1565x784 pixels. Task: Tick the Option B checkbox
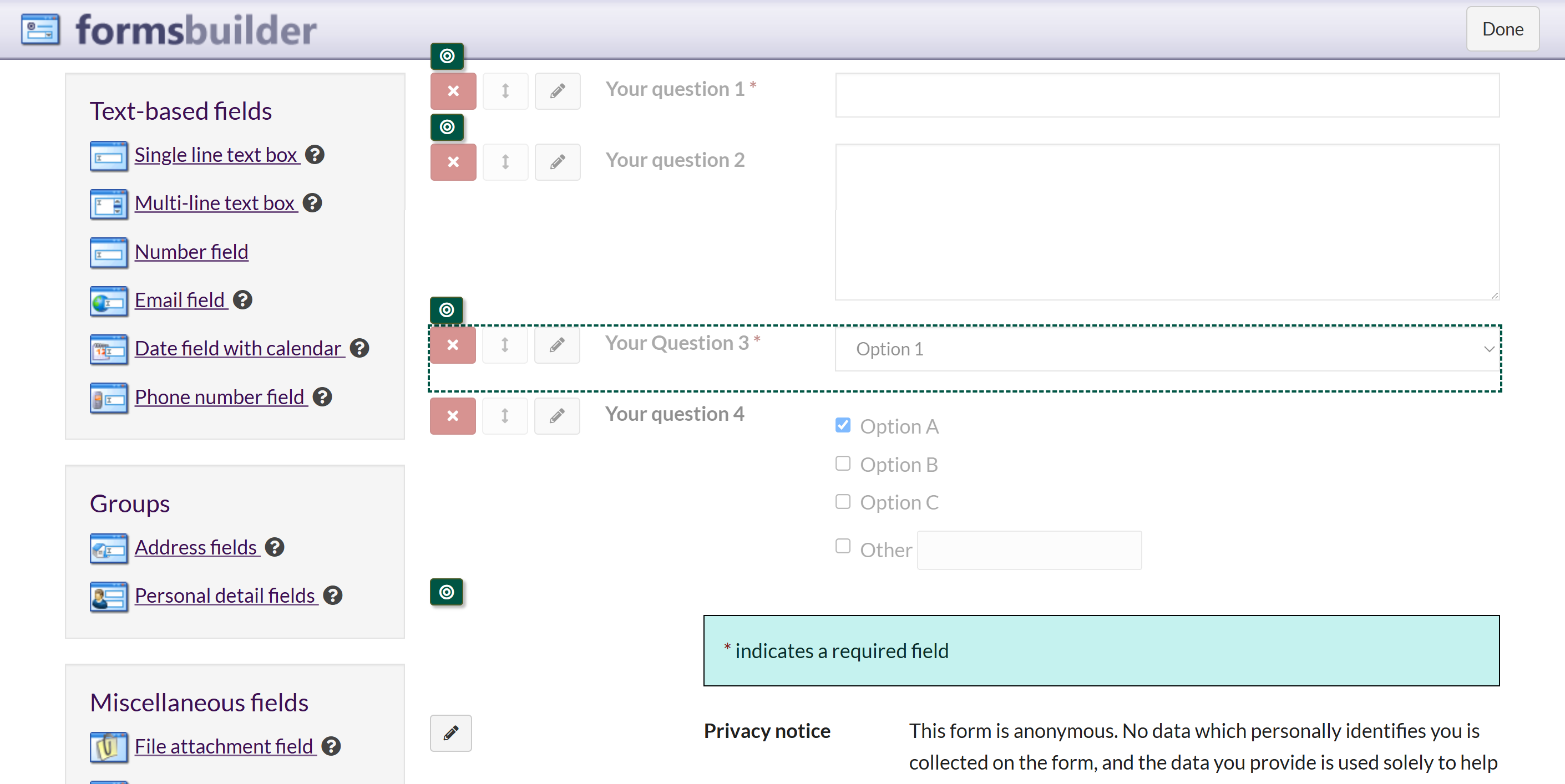coord(842,464)
